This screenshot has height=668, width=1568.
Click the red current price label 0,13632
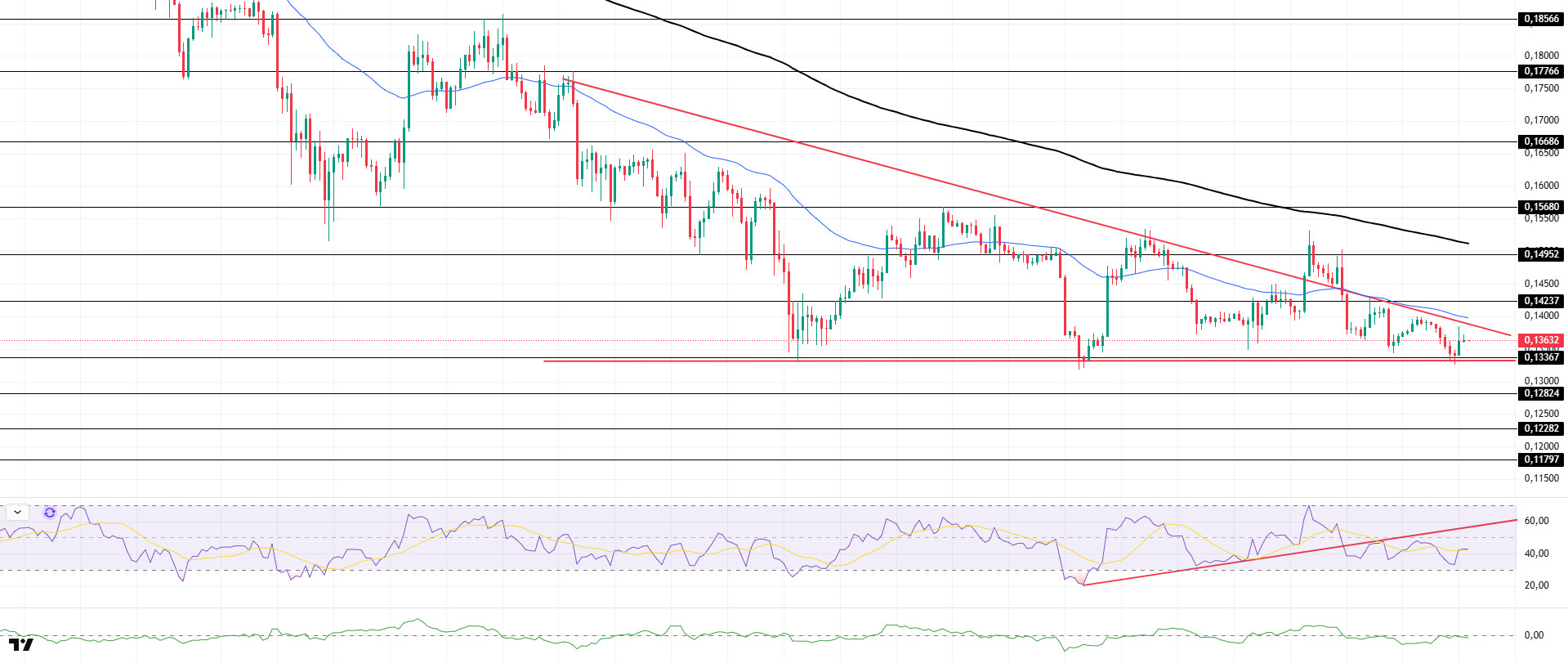1540,340
